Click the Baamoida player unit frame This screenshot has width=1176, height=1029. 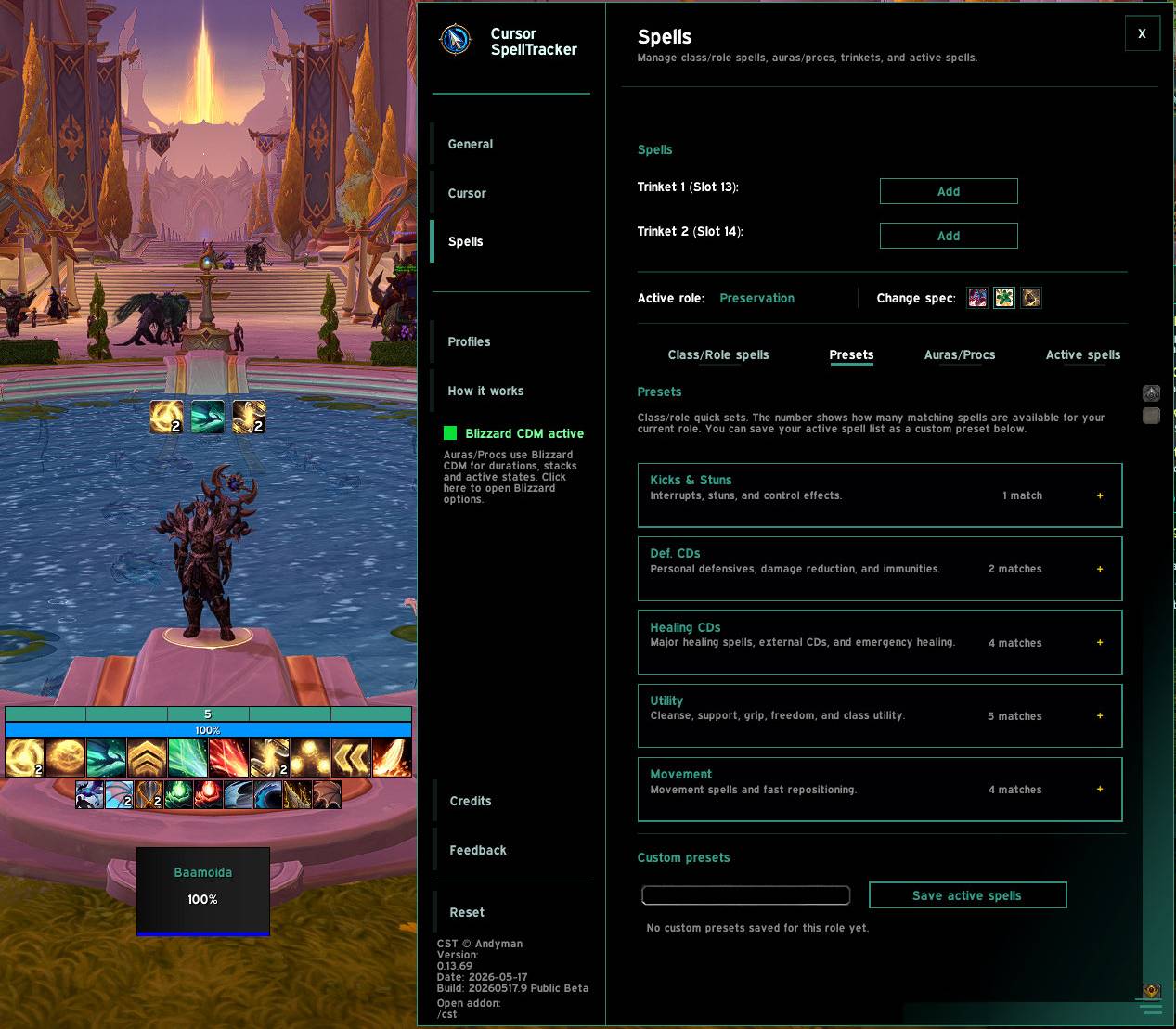[x=202, y=891]
